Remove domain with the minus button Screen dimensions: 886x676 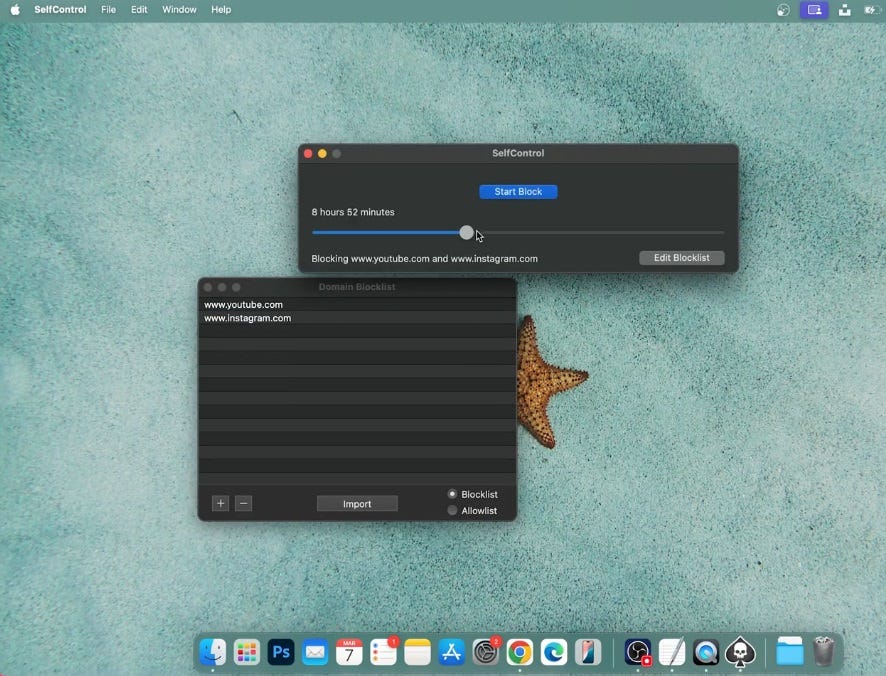[x=244, y=503]
